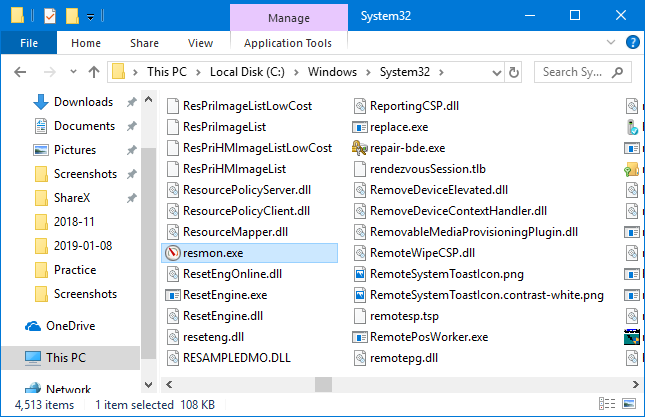This screenshot has width=645, height=417.
Task: Unpin Pictures using its pin icon
Action: click(132, 150)
